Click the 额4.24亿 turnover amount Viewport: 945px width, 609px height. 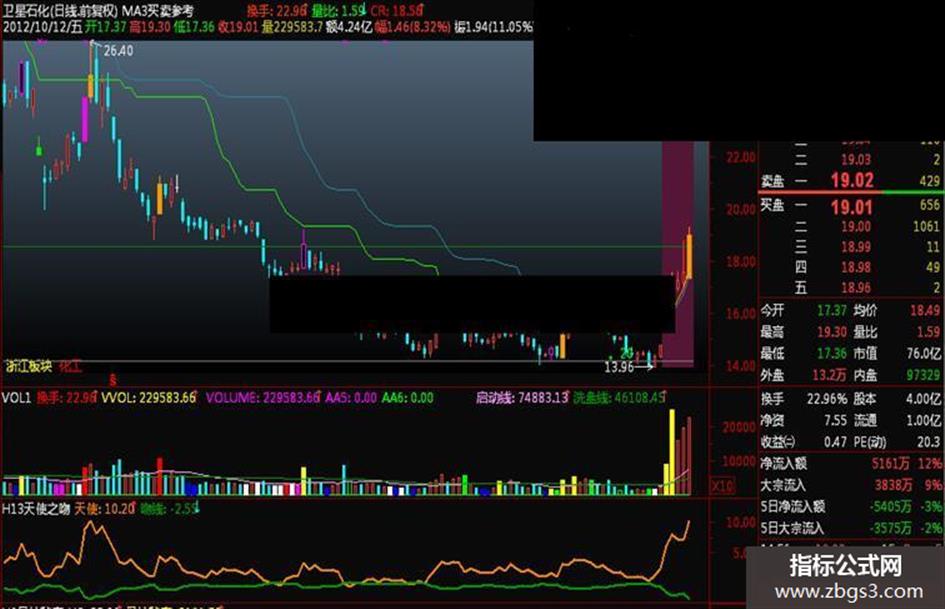pyautogui.click(x=349, y=27)
